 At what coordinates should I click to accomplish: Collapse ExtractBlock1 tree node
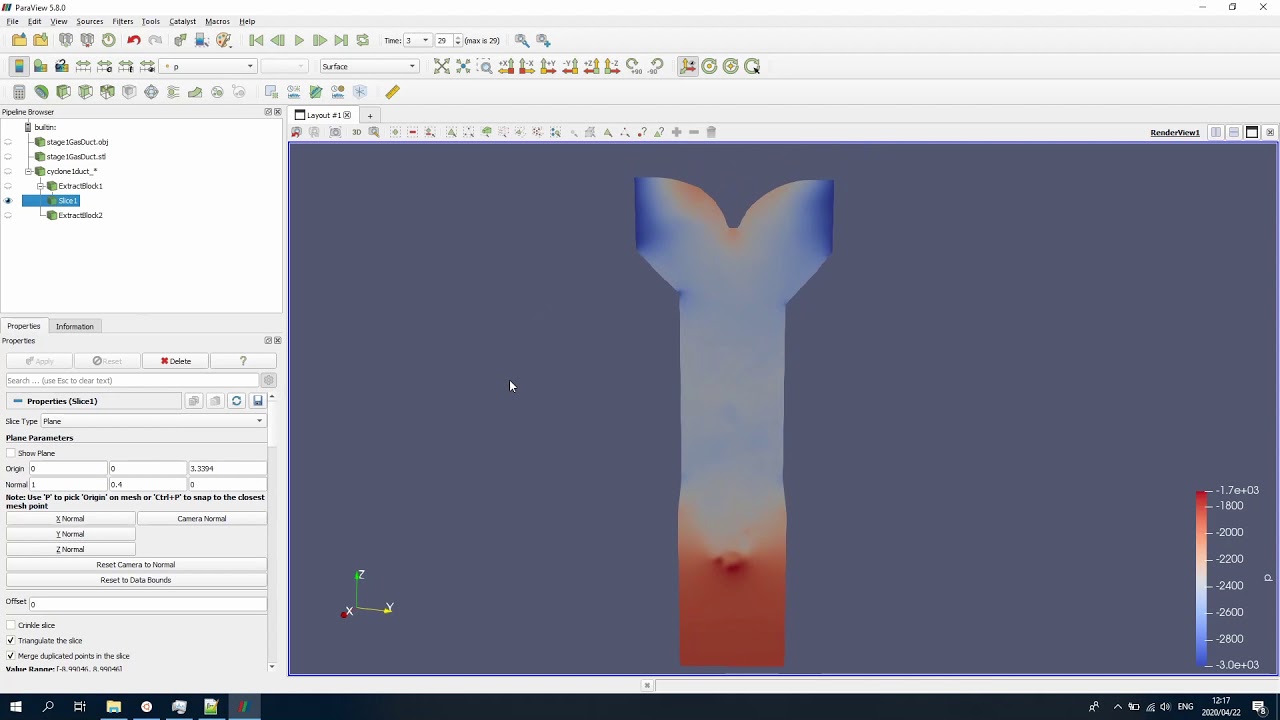coord(40,186)
